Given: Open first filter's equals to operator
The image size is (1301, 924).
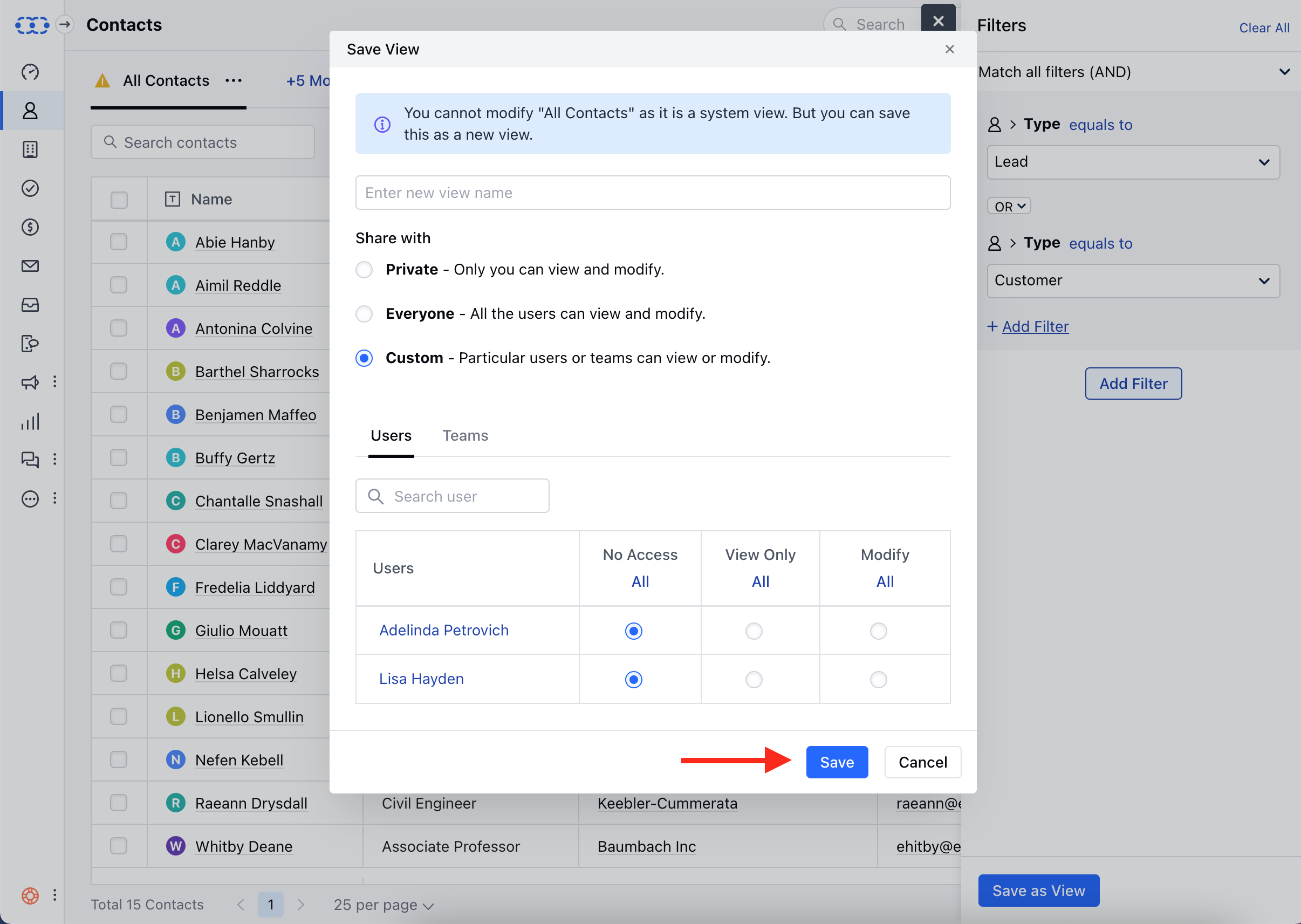Looking at the screenshot, I should coord(1100,125).
